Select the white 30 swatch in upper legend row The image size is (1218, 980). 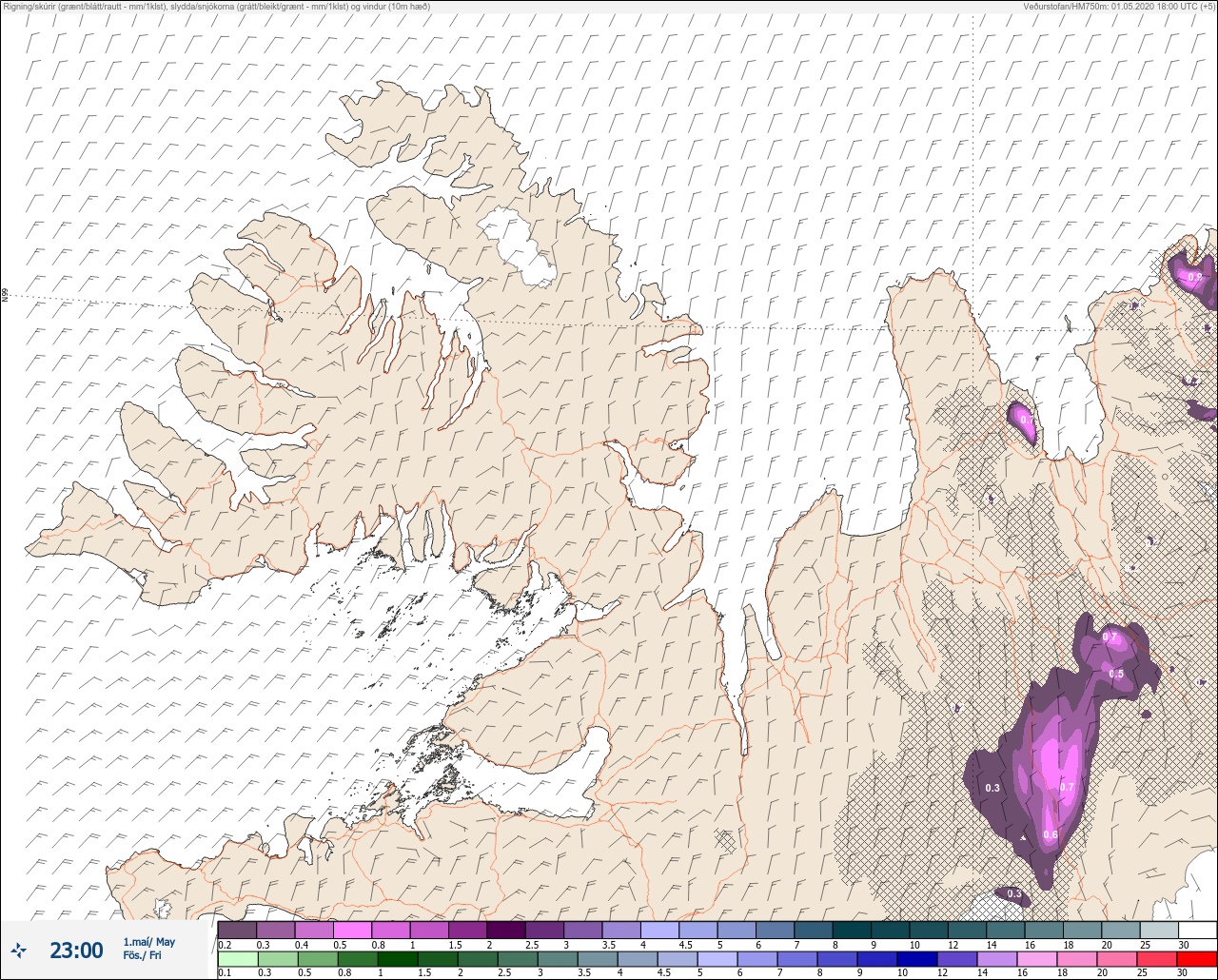click(1197, 930)
